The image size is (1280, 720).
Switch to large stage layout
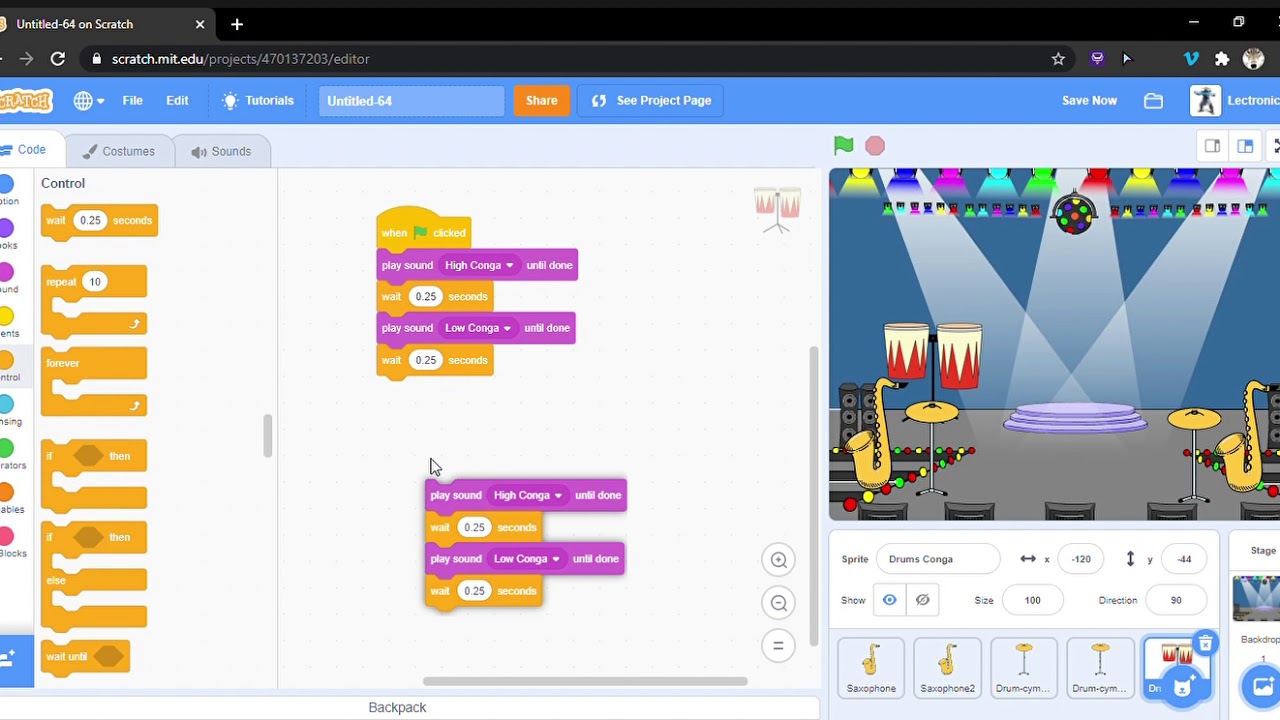1245,146
